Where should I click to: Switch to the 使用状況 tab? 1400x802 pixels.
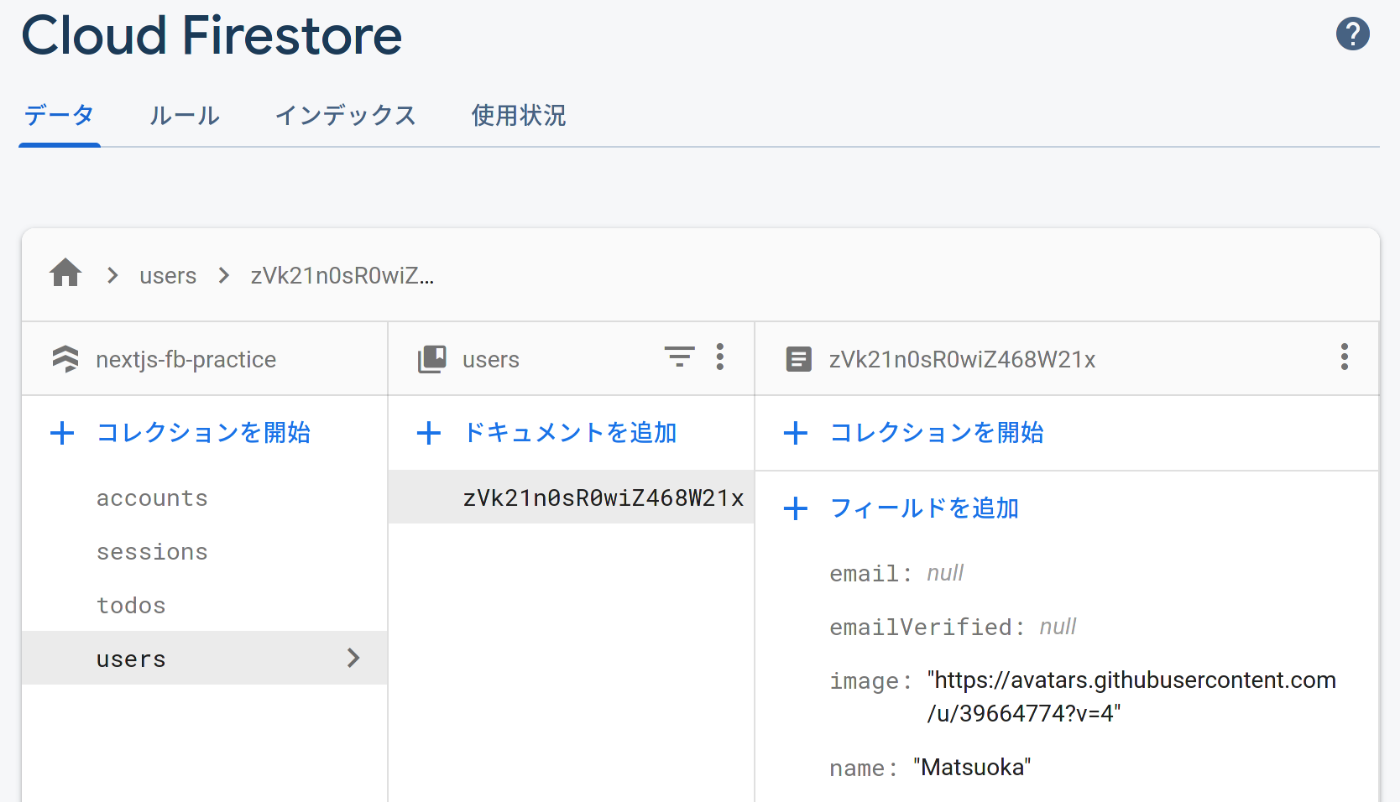click(x=518, y=115)
